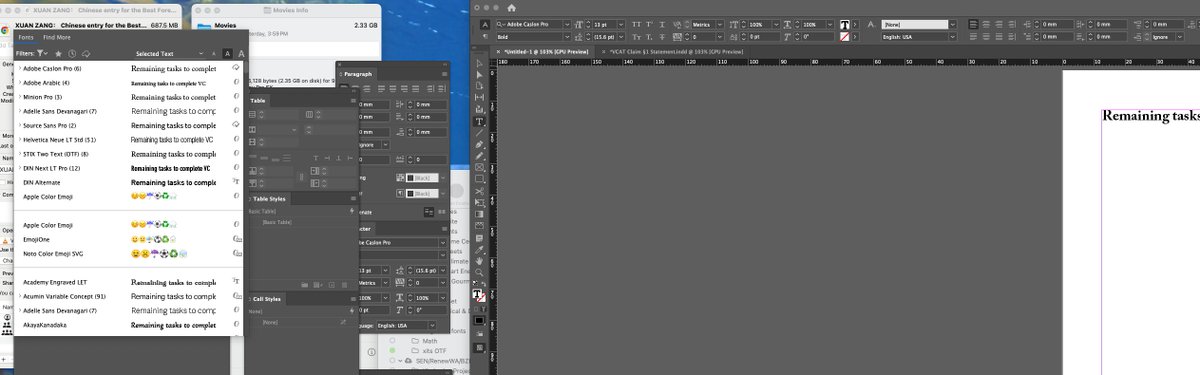Click the text fill color swatch in control bar
Image resolution: width=1200 pixels, height=375 pixels.
point(844,24)
